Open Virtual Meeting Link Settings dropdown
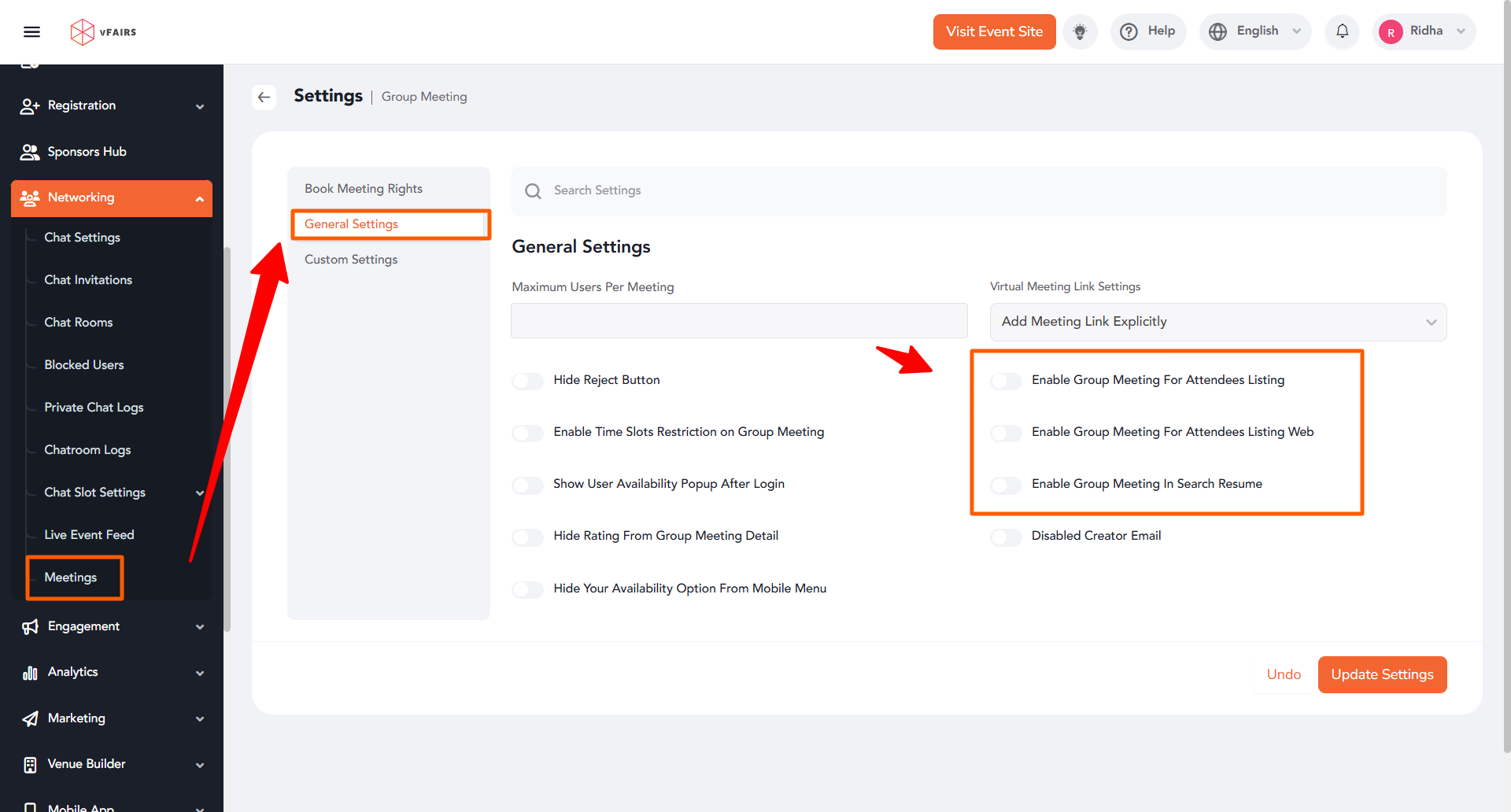Viewport: 1511px width, 812px height. click(x=1217, y=322)
